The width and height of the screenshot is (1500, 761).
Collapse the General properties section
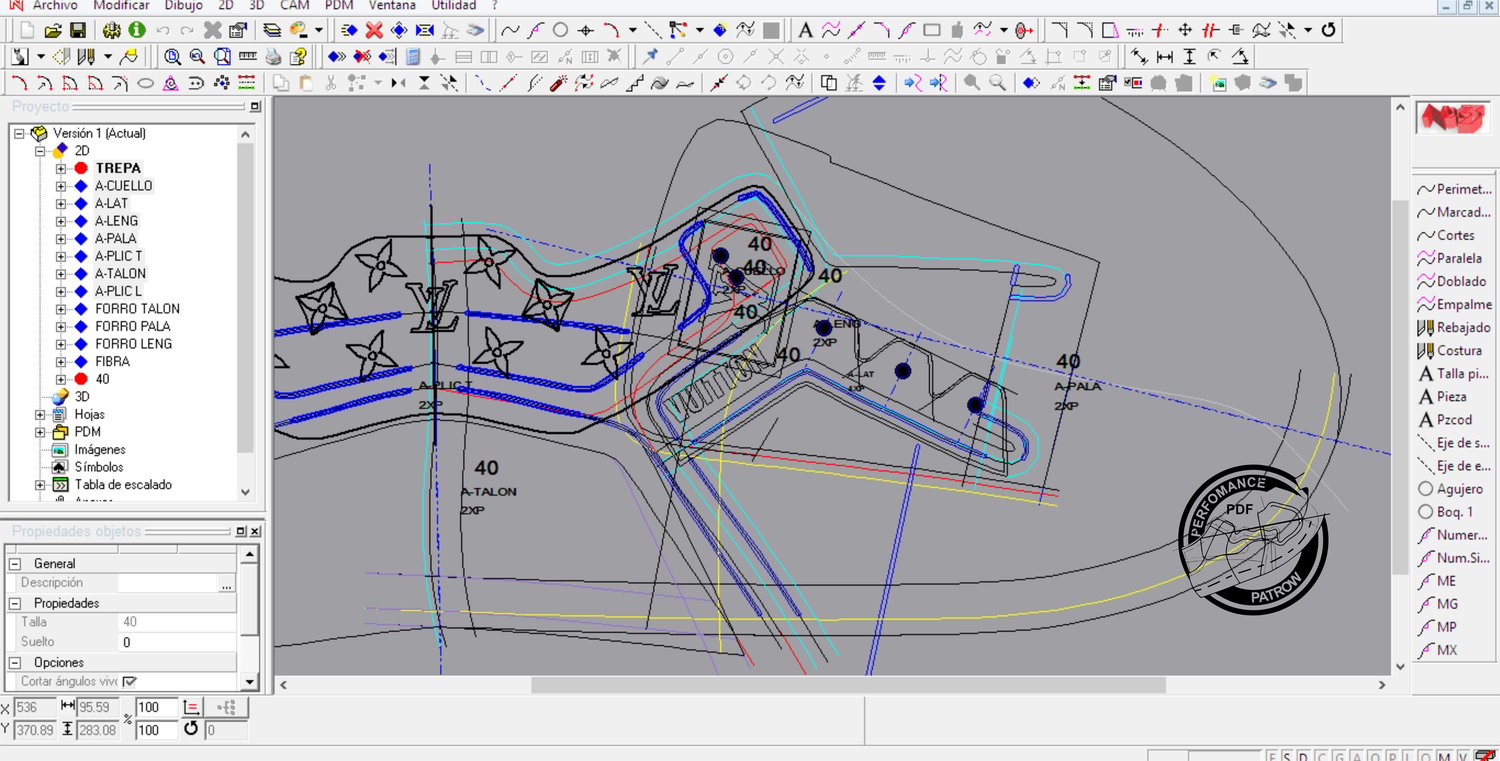click(x=16, y=564)
